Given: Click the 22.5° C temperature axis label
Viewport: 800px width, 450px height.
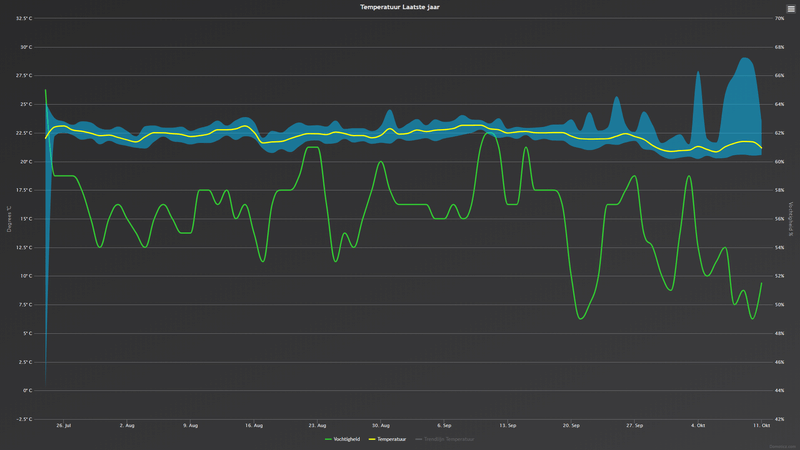Looking at the screenshot, I should 24,133.
